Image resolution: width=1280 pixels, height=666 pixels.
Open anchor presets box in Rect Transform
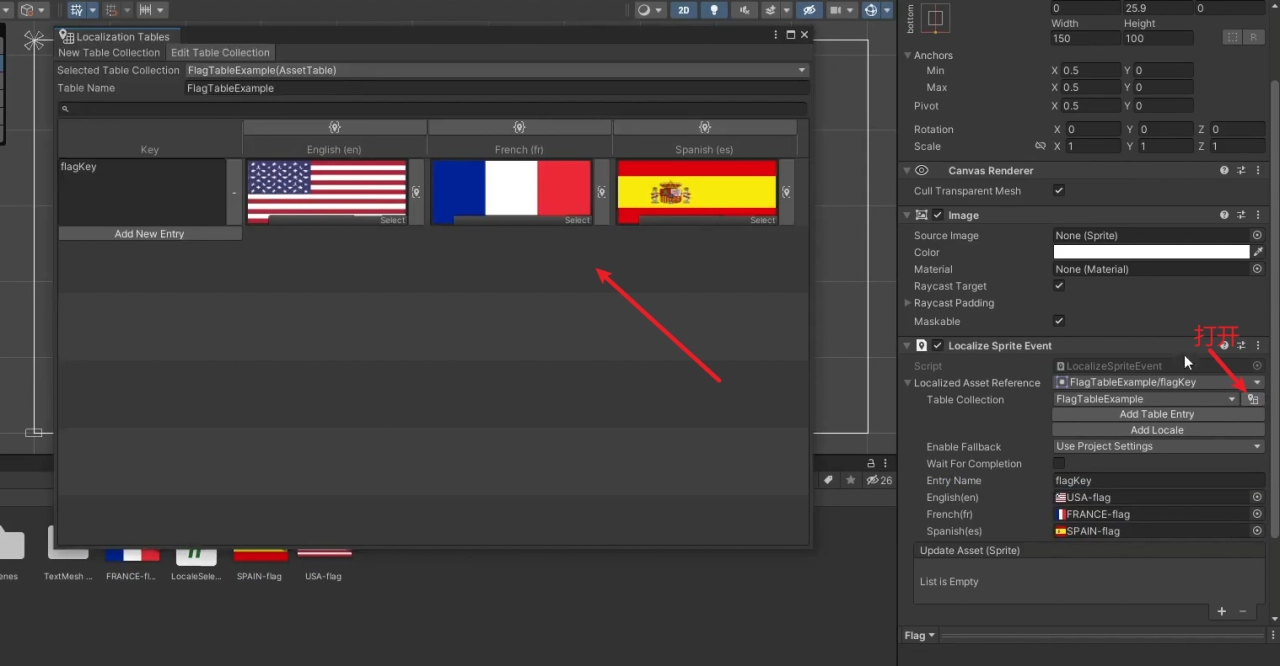click(935, 18)
